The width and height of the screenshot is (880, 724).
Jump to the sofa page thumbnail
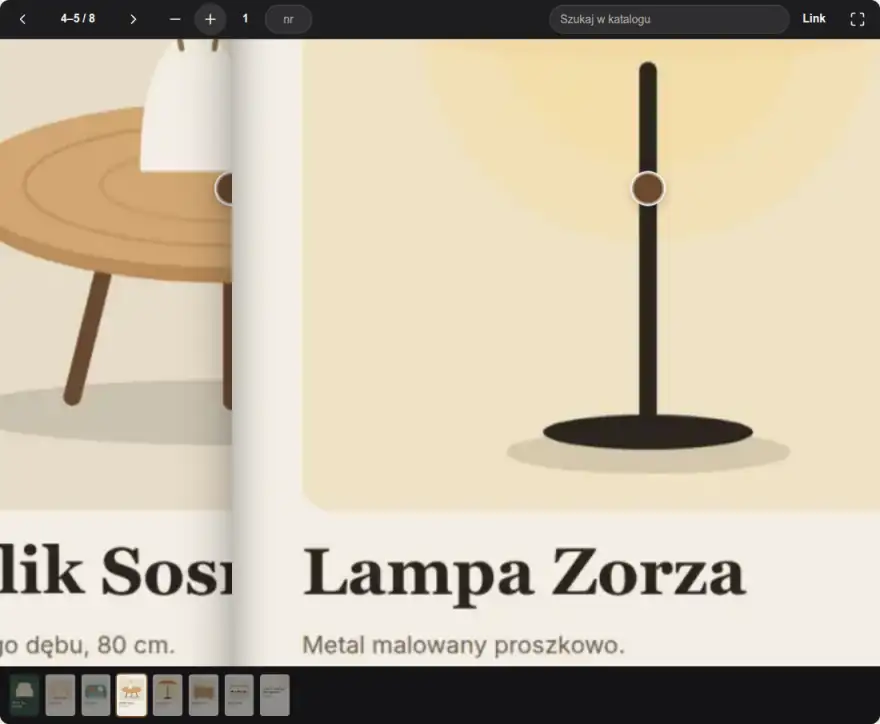96,695
